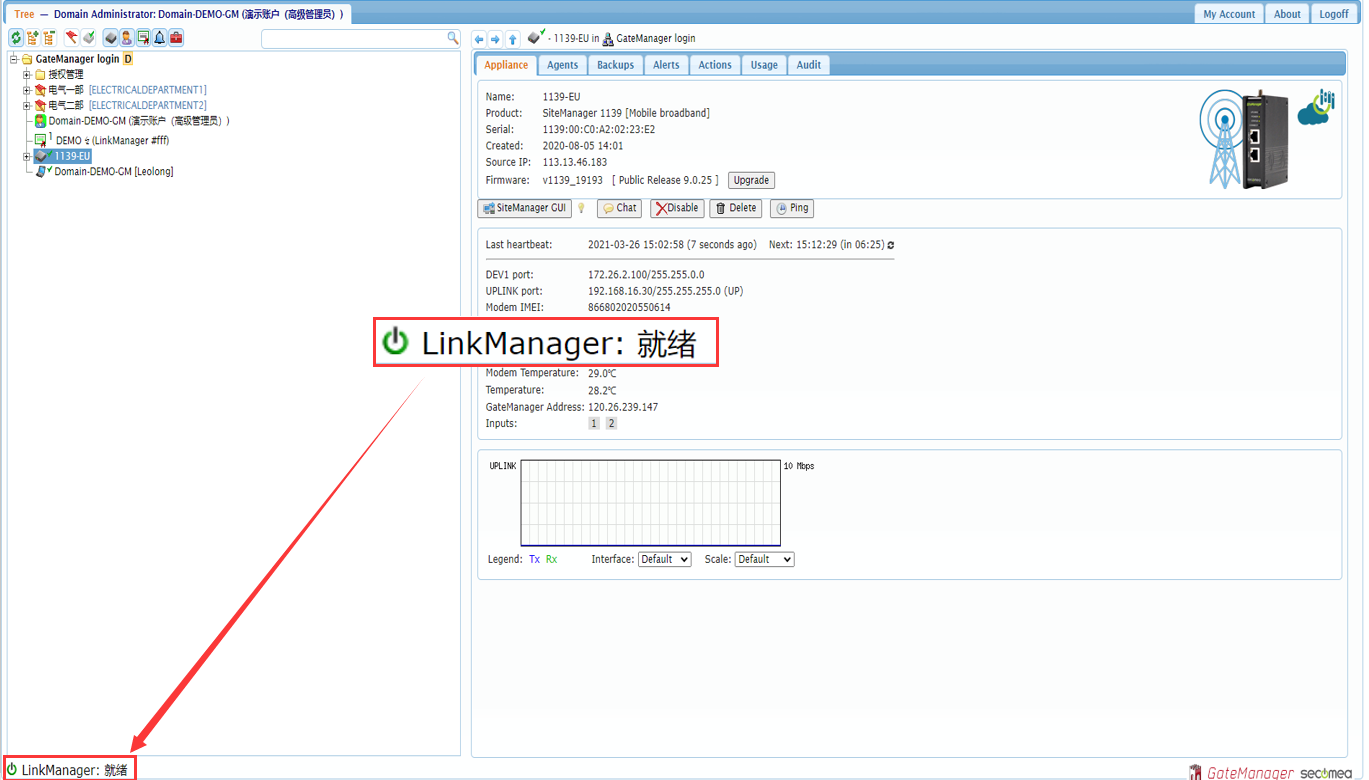Toggle the appliance filter icon in tree toolbar
Image resolution: width=1369 pixels, height=780 pixels.
pos(111,38)
